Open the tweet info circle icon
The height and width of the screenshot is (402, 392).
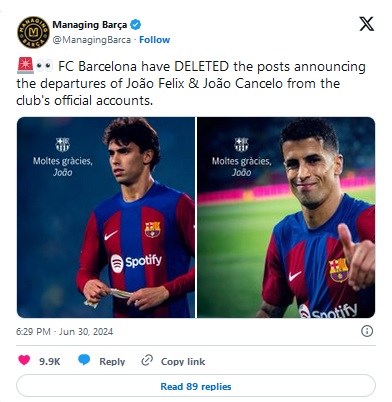[x=367, y=331]
